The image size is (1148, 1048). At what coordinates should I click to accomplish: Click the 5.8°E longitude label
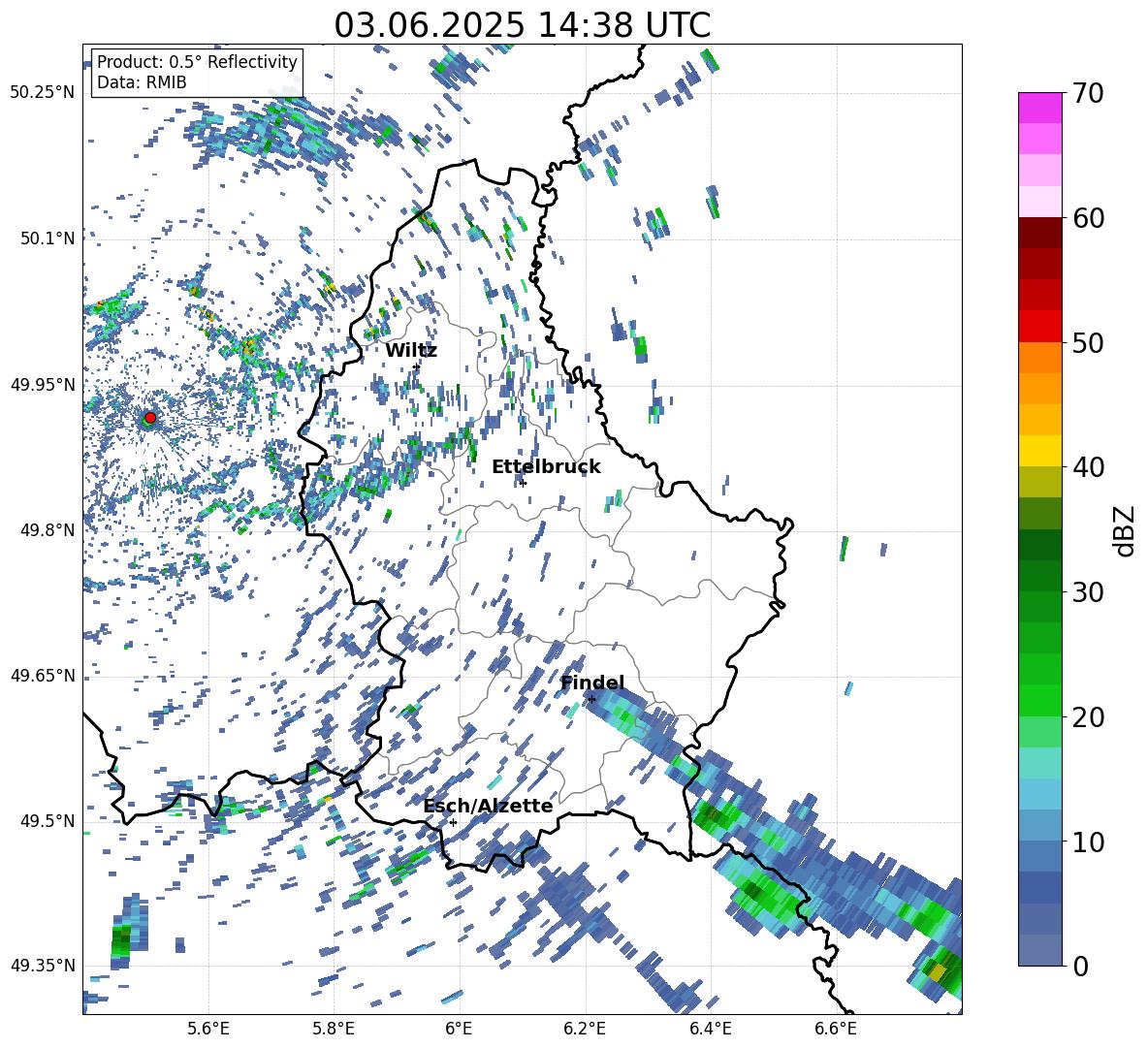[x=334, y=1030]
